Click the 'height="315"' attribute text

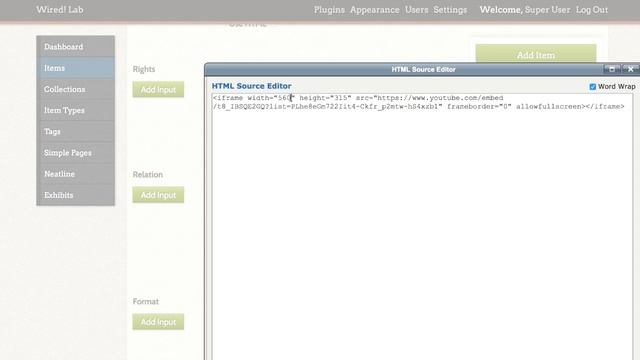pos(325,98)
